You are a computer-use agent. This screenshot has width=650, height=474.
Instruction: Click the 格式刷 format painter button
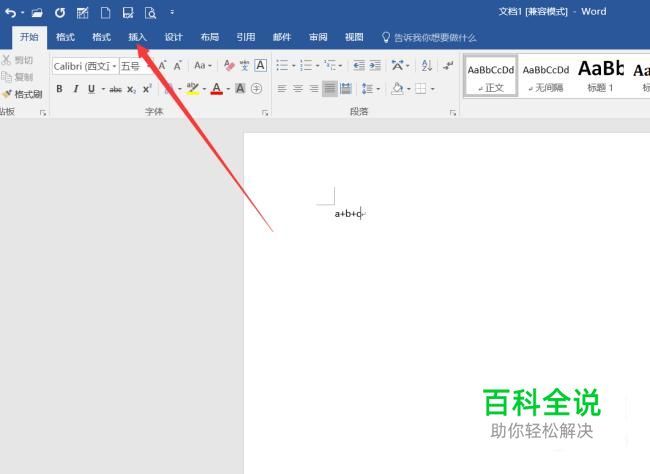tap(22, 94)
